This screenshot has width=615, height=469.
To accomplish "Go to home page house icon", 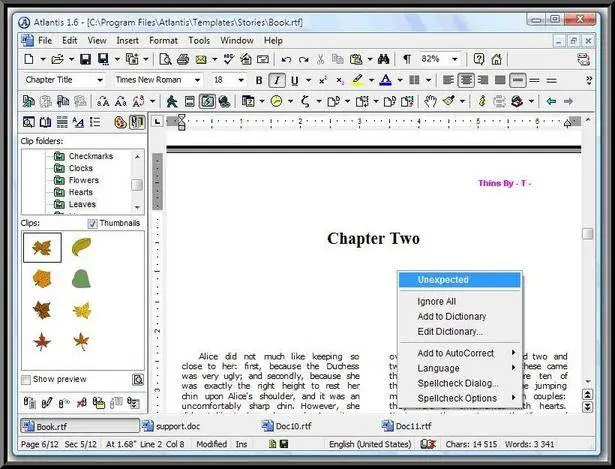I will (x=497, y=59).
